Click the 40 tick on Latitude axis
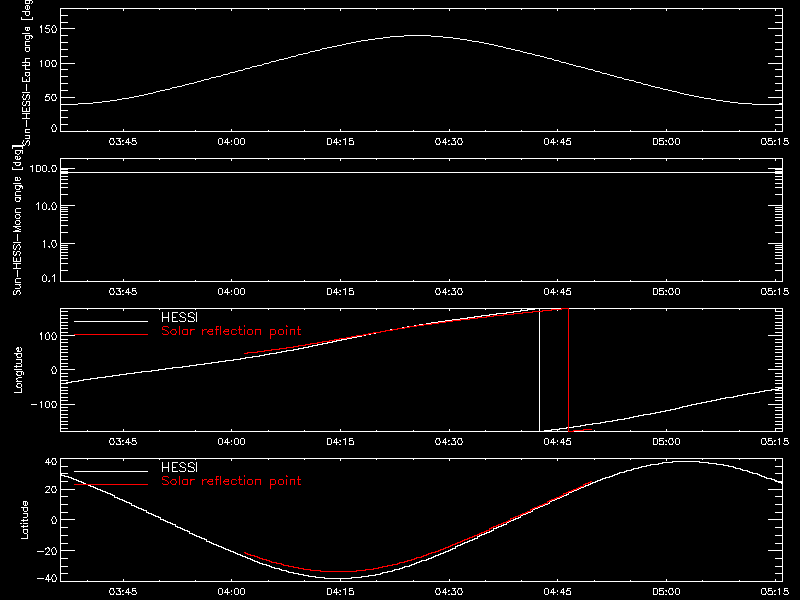The image size is (800, 600). 51,462
